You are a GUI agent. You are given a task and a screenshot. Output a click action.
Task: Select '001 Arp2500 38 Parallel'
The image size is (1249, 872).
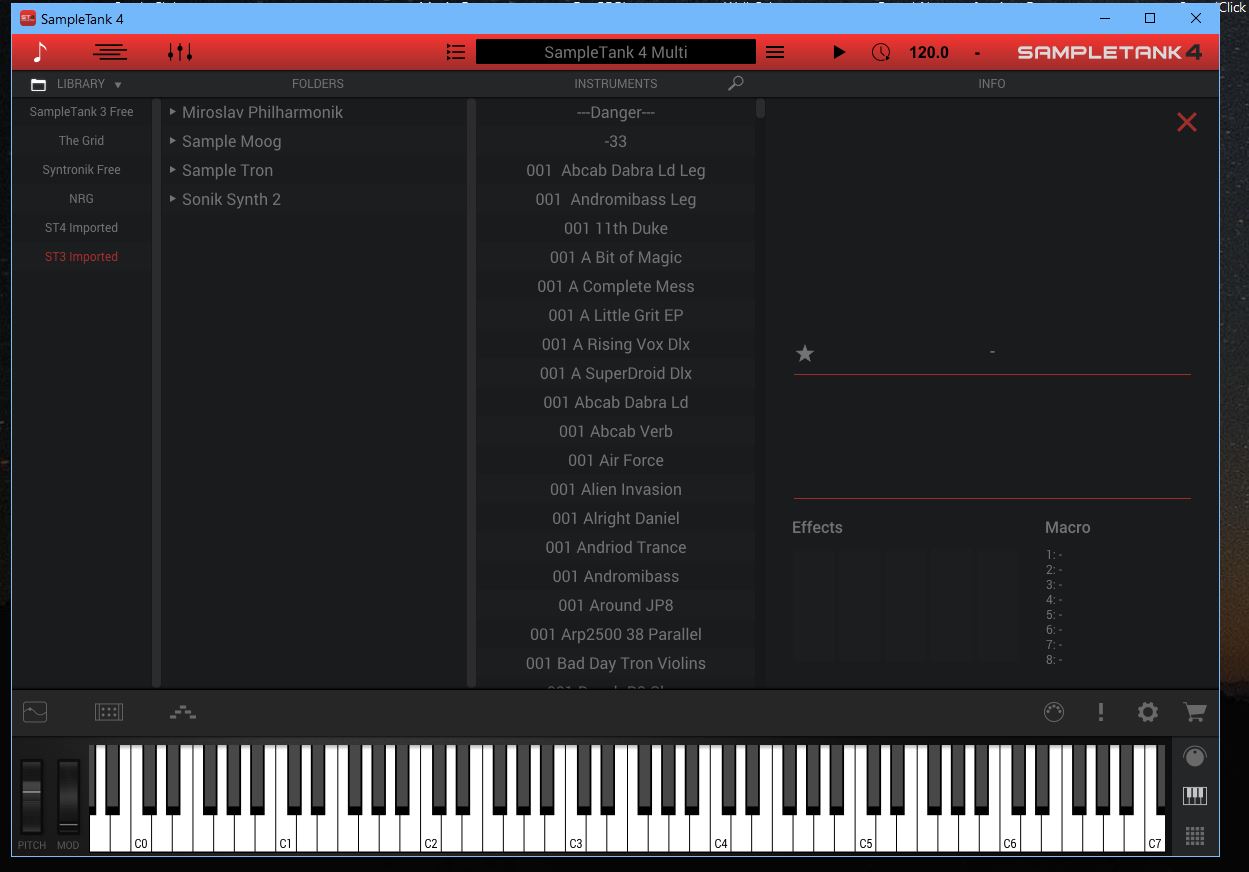coord(616,634)
